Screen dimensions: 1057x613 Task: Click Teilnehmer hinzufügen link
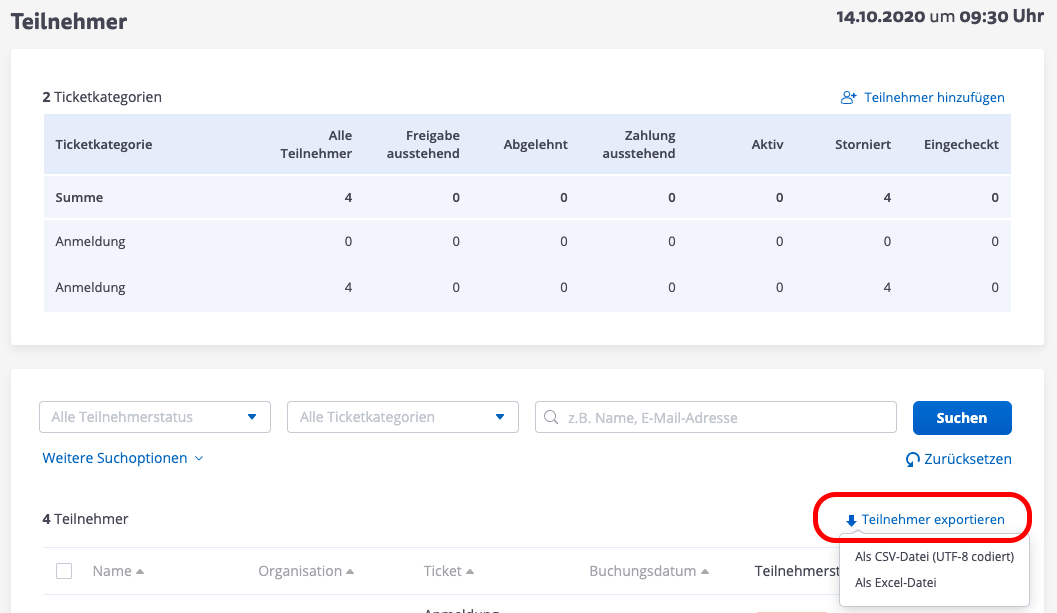[934, 98]
